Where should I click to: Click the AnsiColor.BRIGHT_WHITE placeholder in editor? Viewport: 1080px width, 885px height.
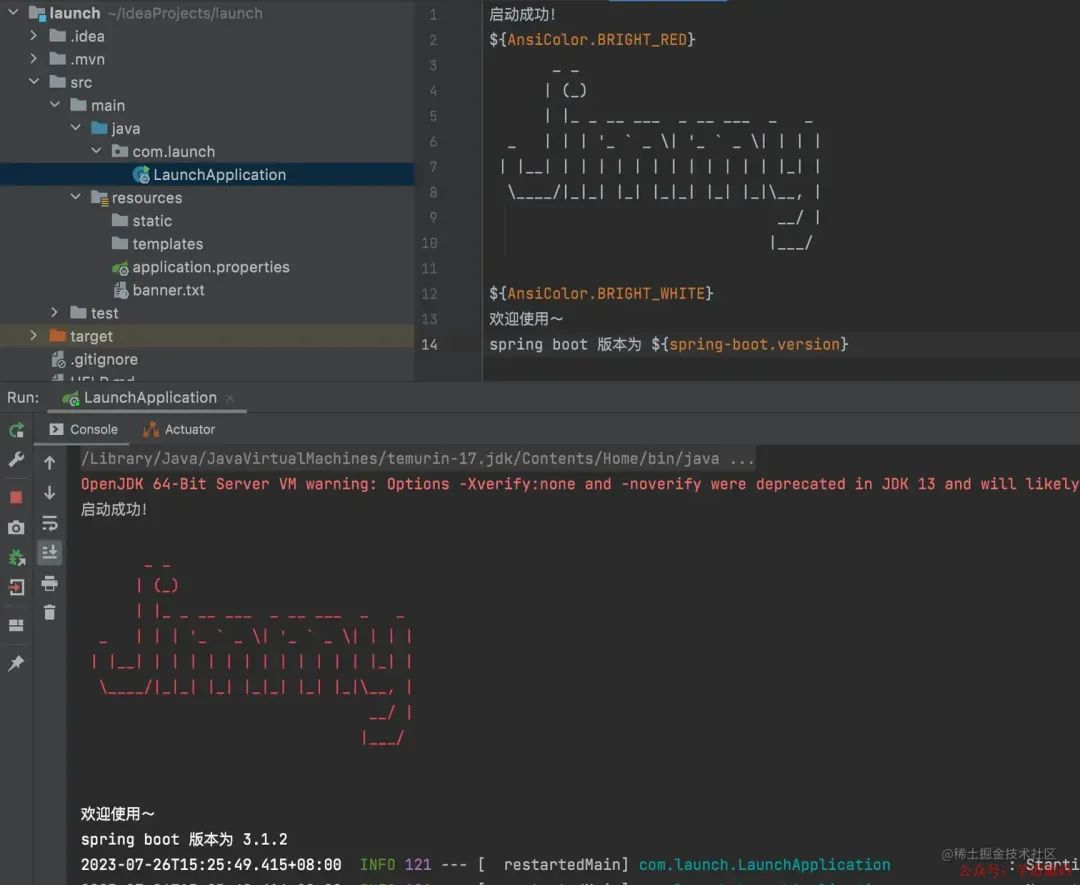pos(601,293)
